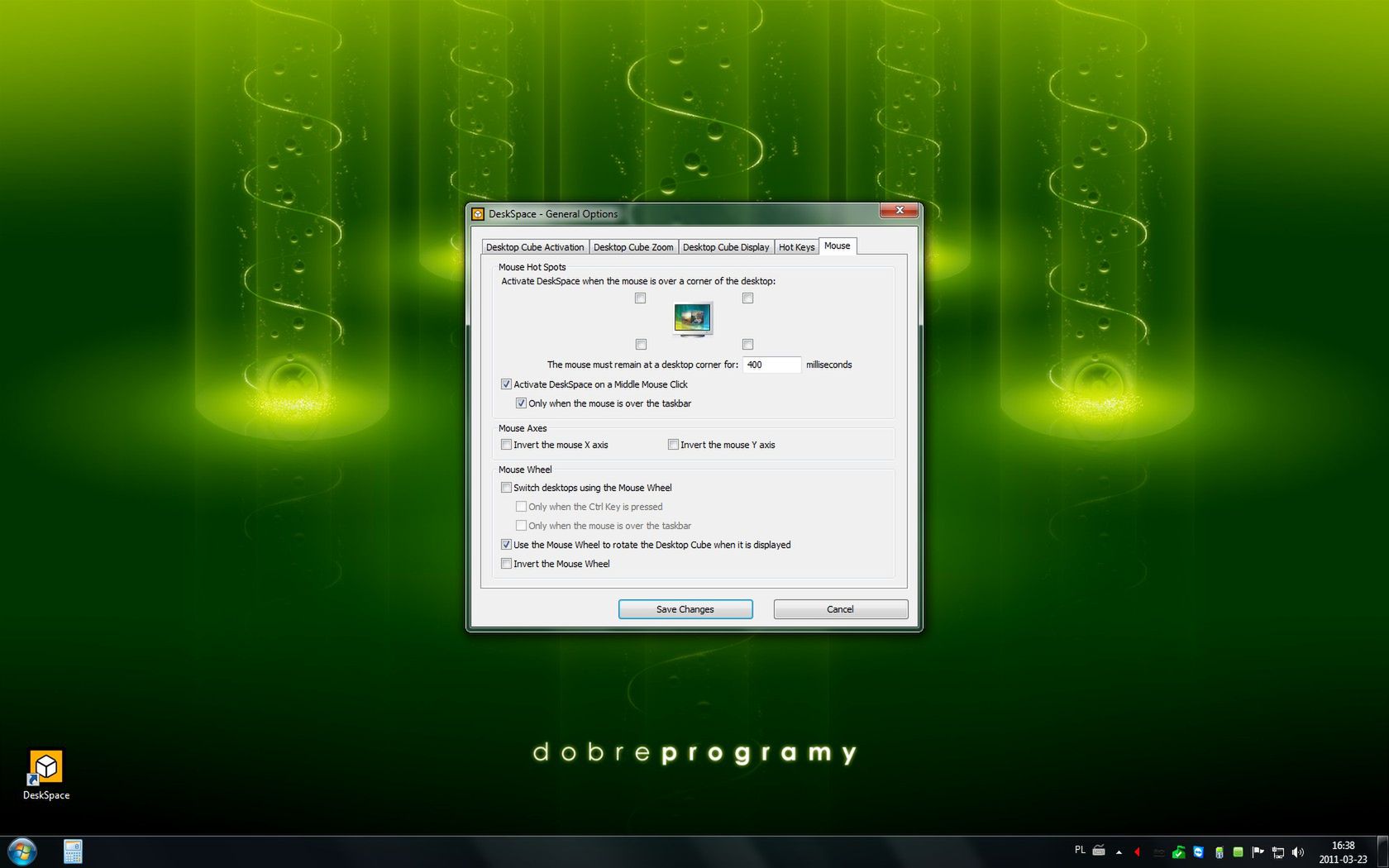Enable the top-left corner hot spot
Viewport: 1389px width, 868px height.
point(640,298)
